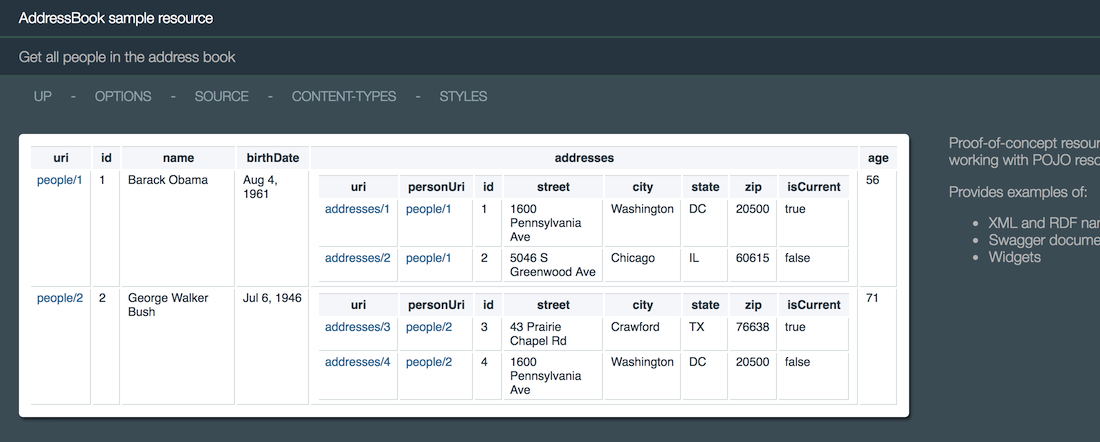Click personUri people/2 in addresses/4 row

coord(428,362)
